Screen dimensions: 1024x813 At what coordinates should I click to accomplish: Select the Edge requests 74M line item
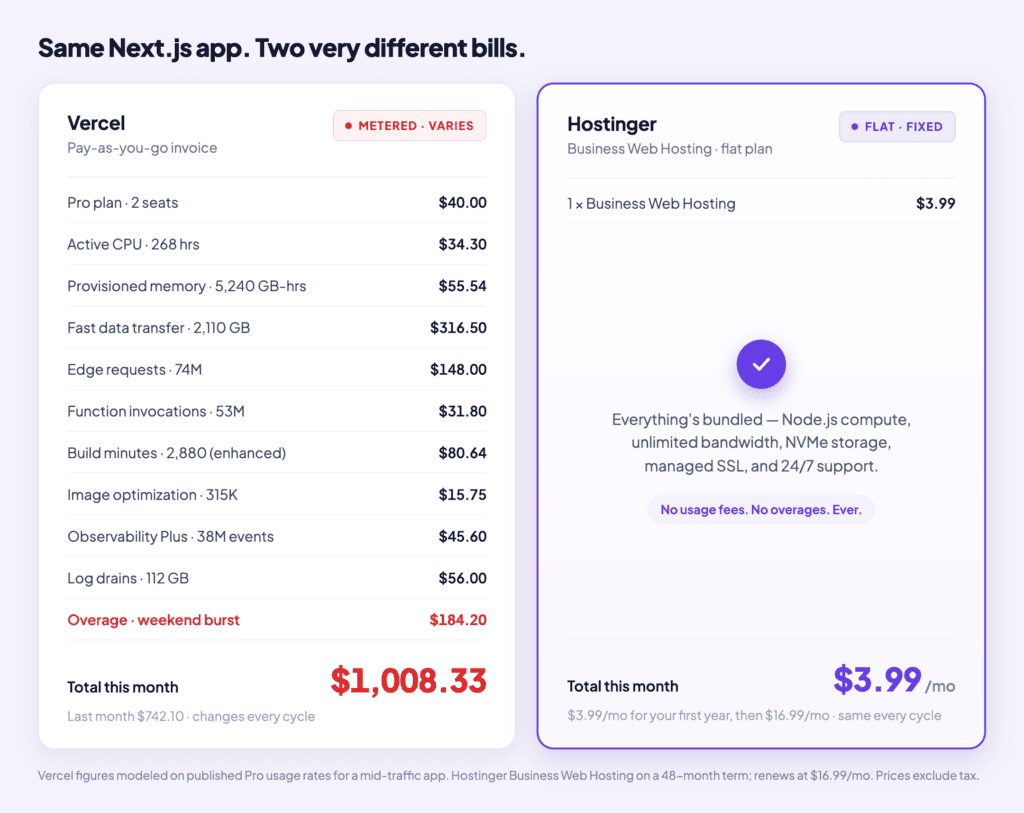pyautogui.click(x=277, y=370)
